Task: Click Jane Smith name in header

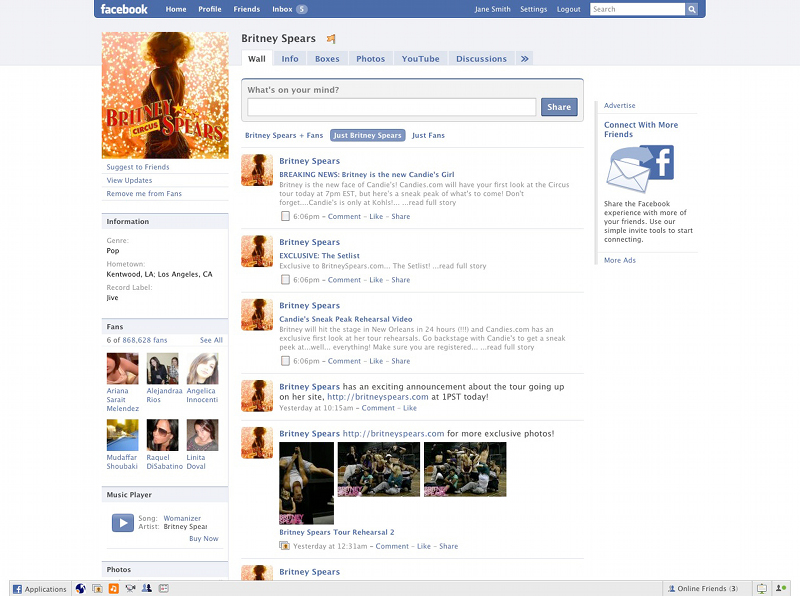Action: [492, 9]
